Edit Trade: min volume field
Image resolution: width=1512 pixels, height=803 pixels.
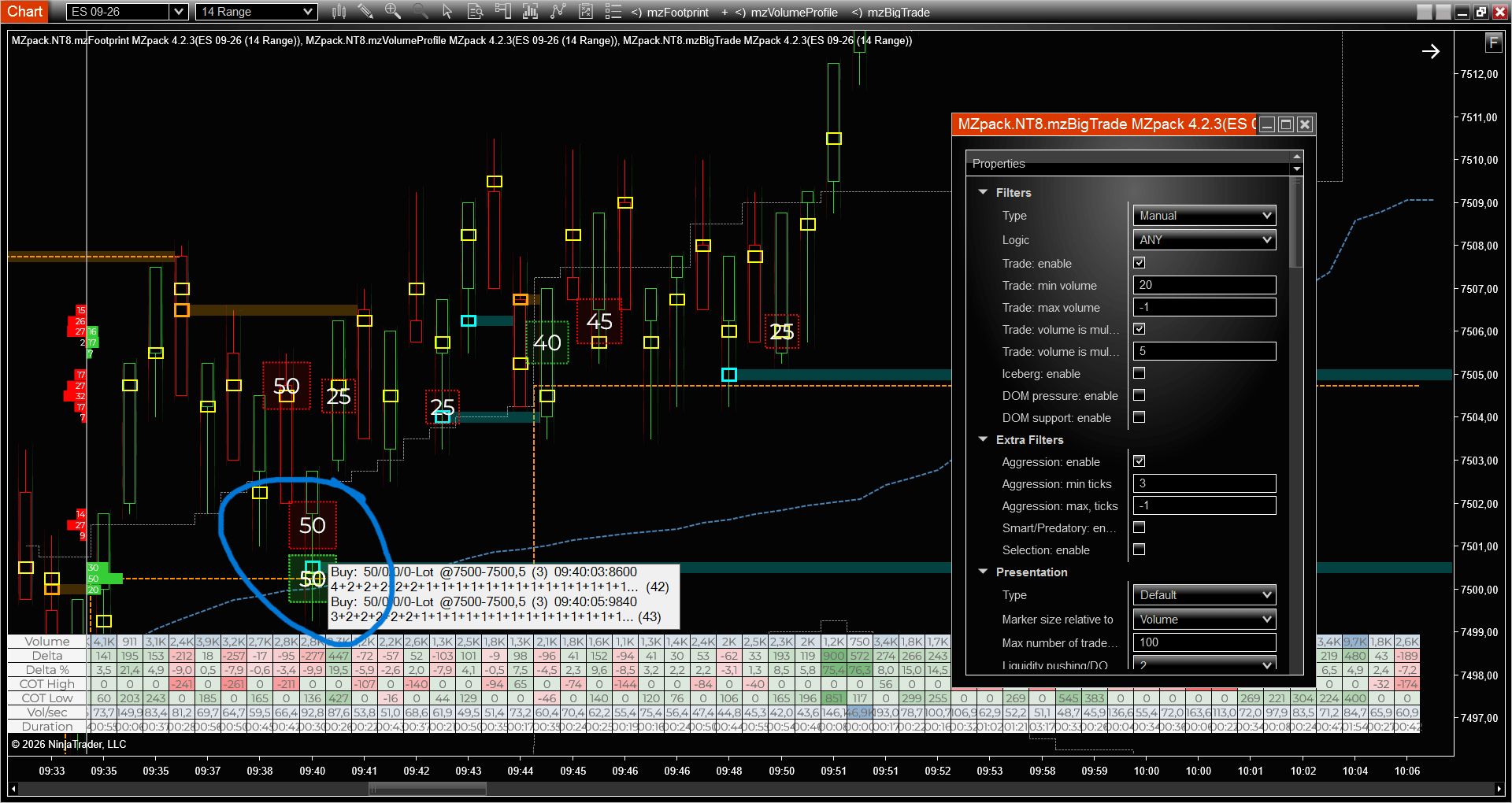(1204, 285)
